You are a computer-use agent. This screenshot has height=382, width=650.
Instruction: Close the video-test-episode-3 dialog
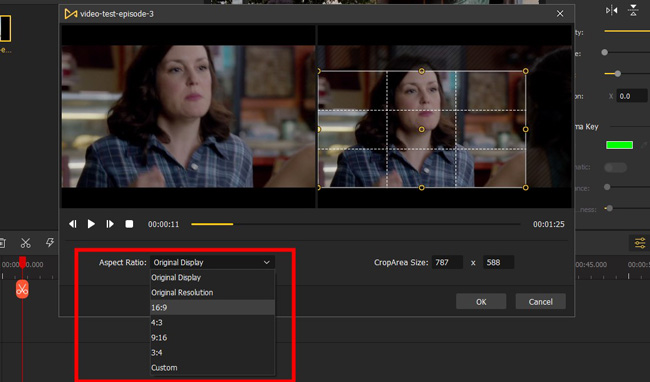click(x=560, y=14)
